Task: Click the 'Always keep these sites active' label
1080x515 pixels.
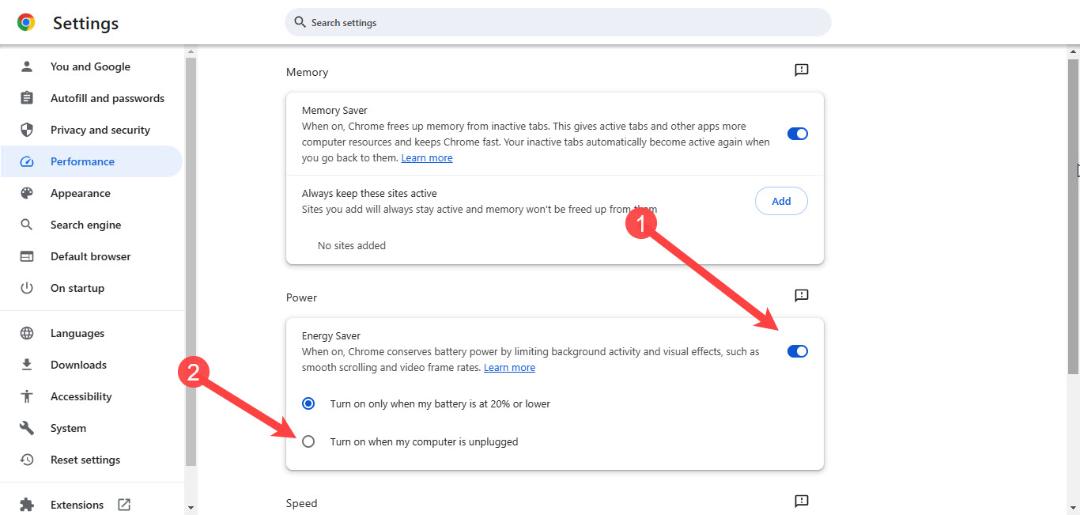Action: [369, 193]
